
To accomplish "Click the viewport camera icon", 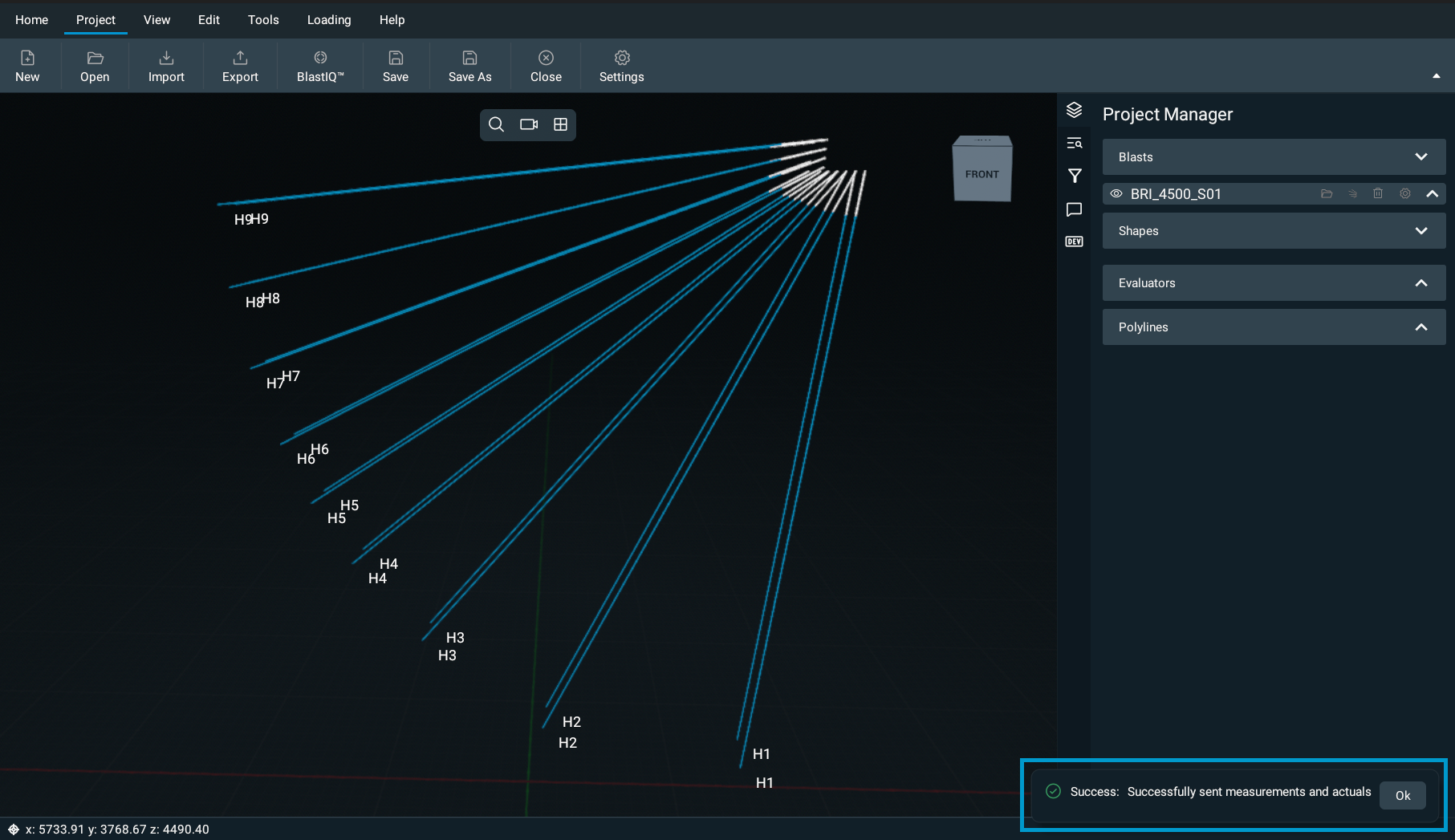I will [x=529, y=124].
